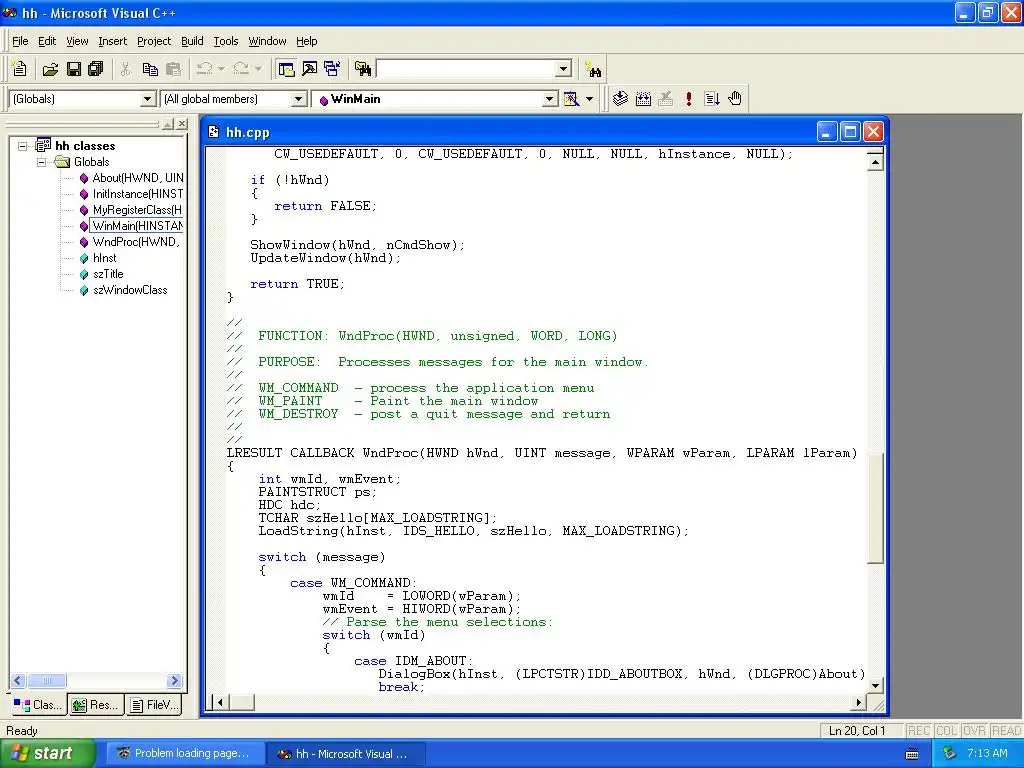Switch to the ClassView tab
Viewport: 1024px width, 768px height.
click(x=38, y=705)
